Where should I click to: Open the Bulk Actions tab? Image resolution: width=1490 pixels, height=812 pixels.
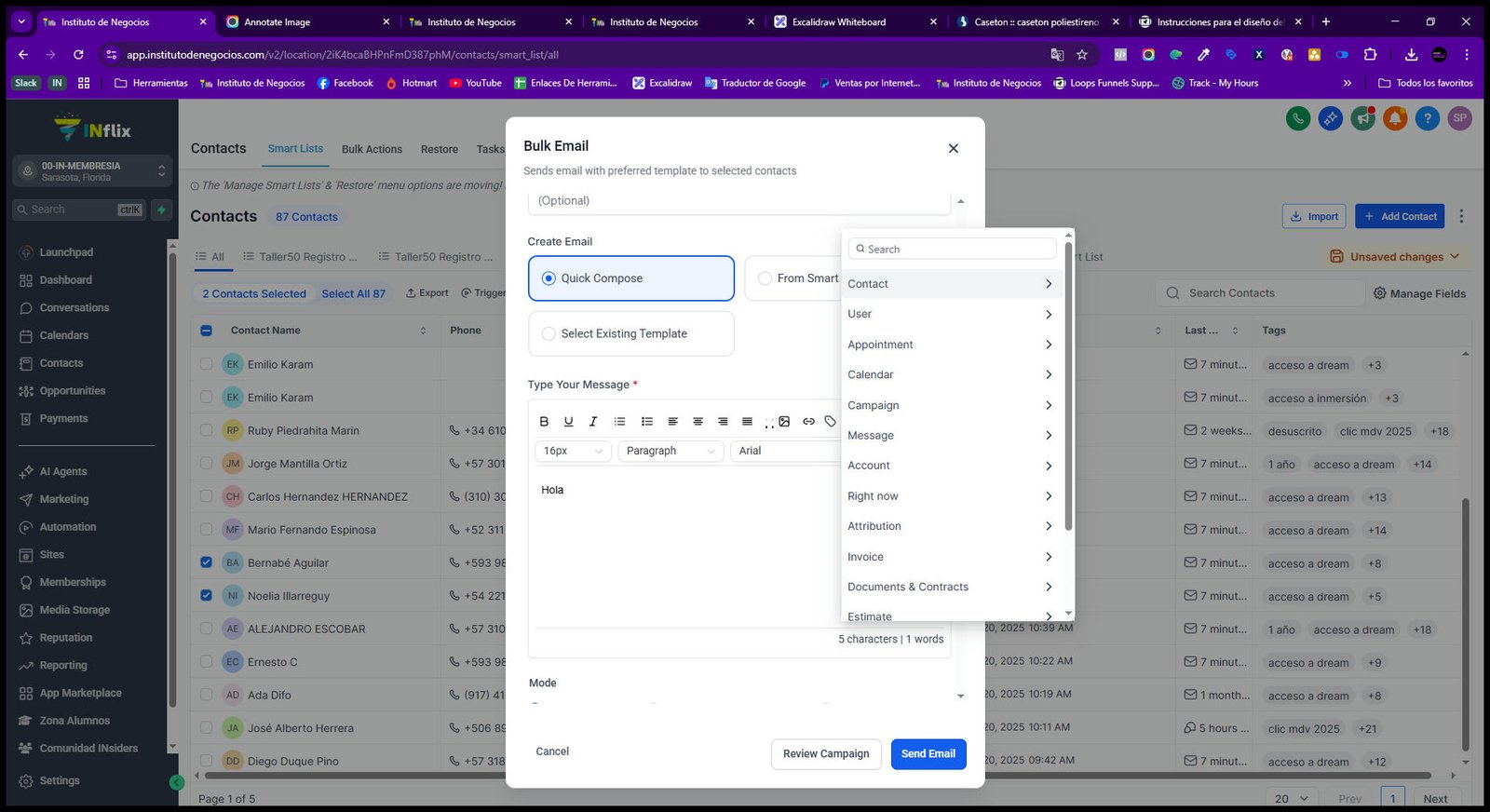point(372,149)
